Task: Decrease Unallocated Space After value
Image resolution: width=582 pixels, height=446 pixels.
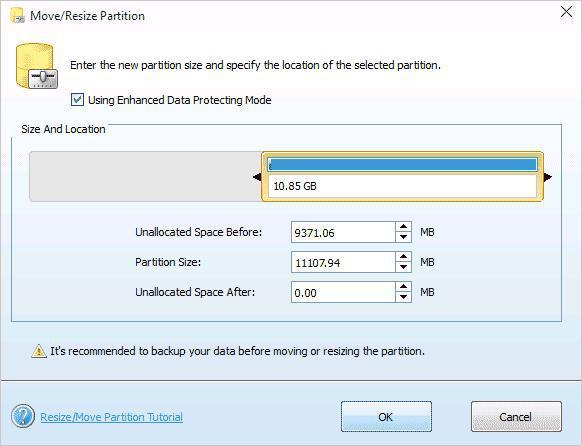Action: [403, 297]
